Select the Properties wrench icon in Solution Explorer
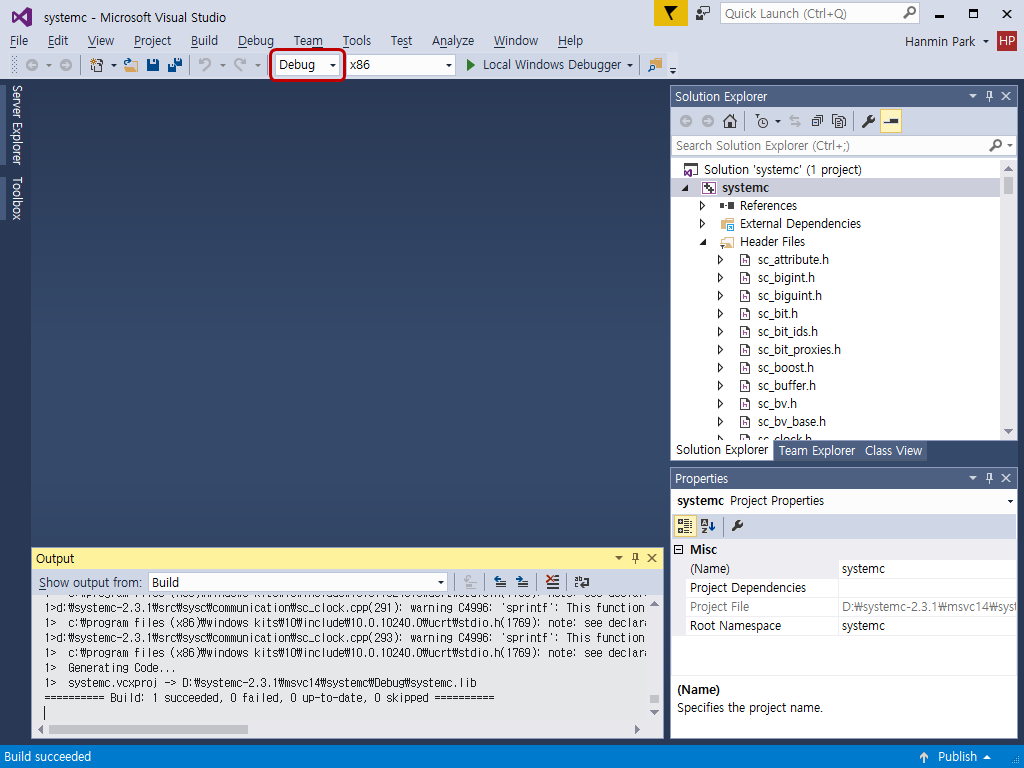Screen dimensions: 1024x768 (x=868, y=121)
